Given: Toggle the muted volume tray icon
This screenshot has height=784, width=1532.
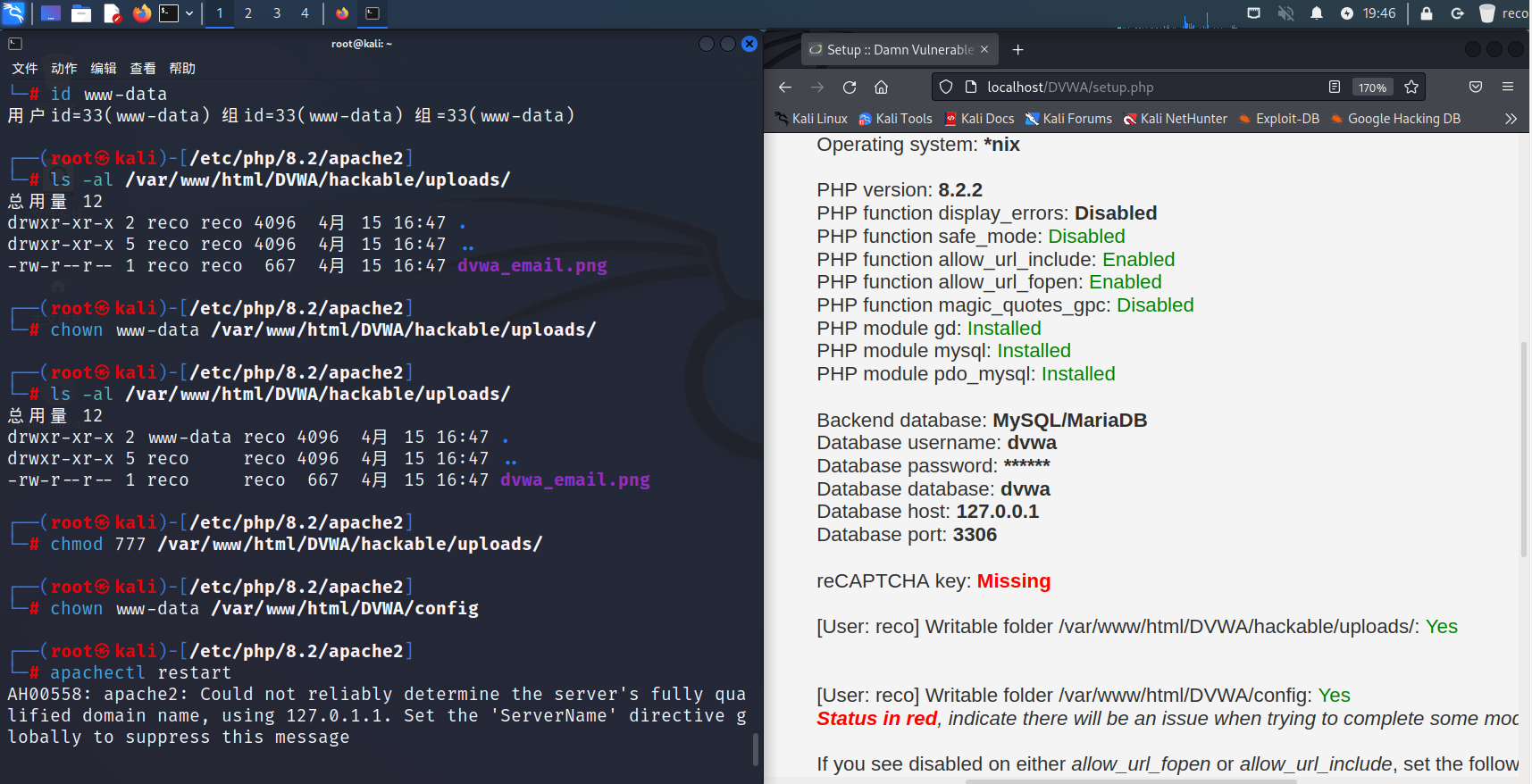Looking at the screenshot, I should (x=1286, y=13).
